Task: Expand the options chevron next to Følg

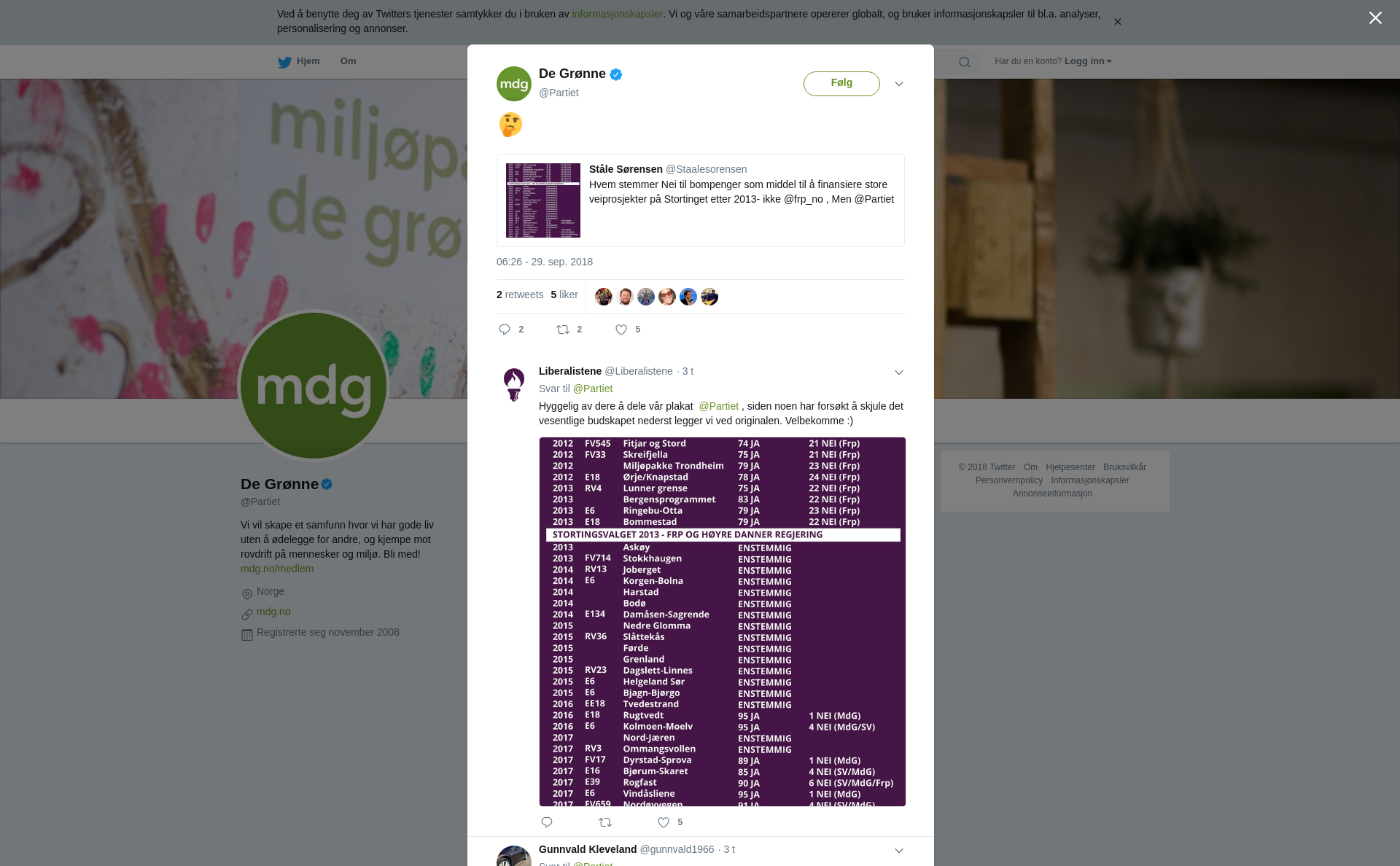Action: (899, 84)
